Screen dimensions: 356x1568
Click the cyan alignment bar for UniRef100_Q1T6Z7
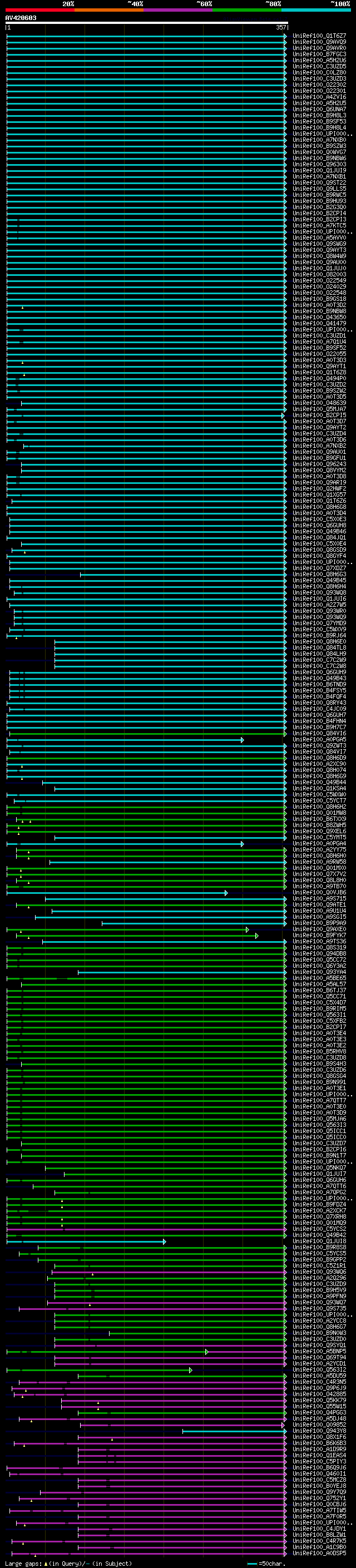click(146, 36)
